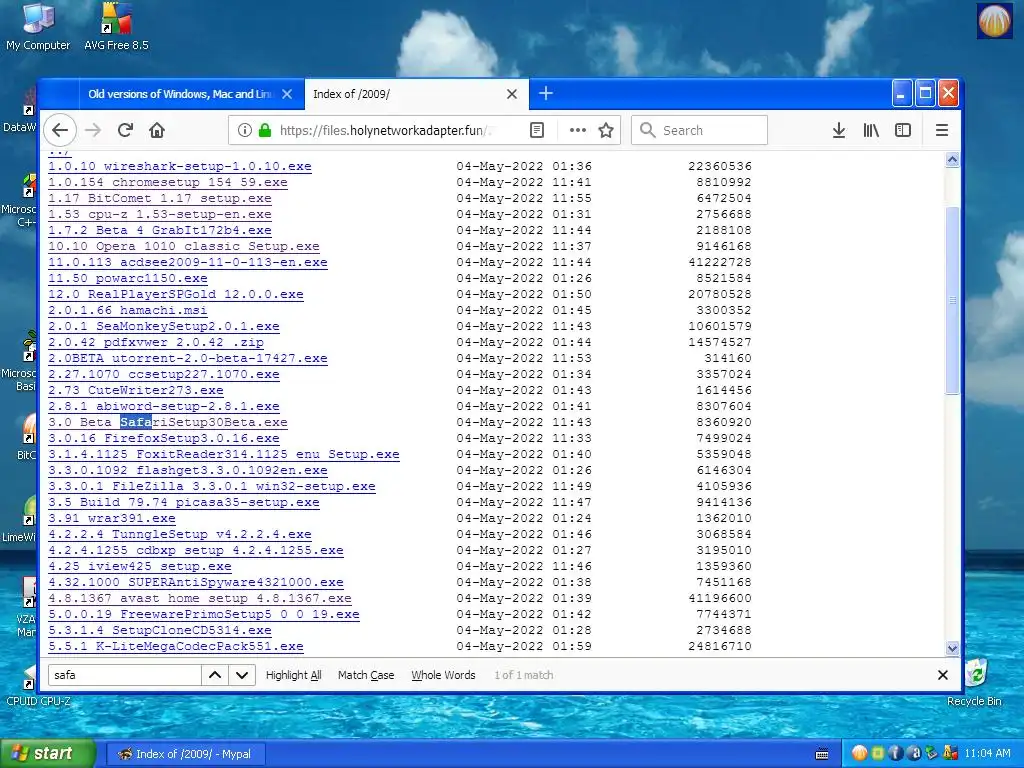Open the browser home page
1024x768 pixels.
pos(157,130)
